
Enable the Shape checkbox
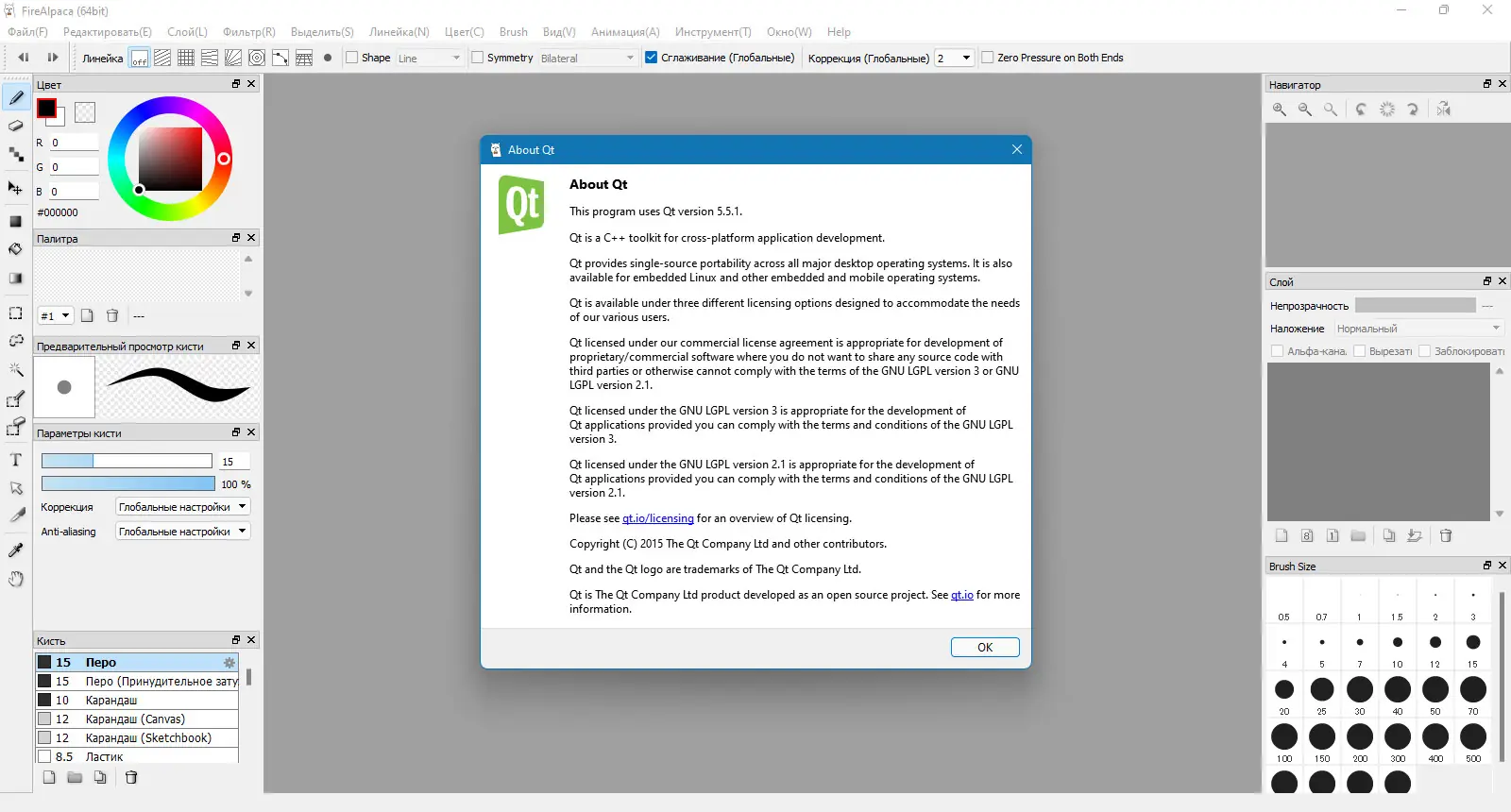click(x=352, y=58)
